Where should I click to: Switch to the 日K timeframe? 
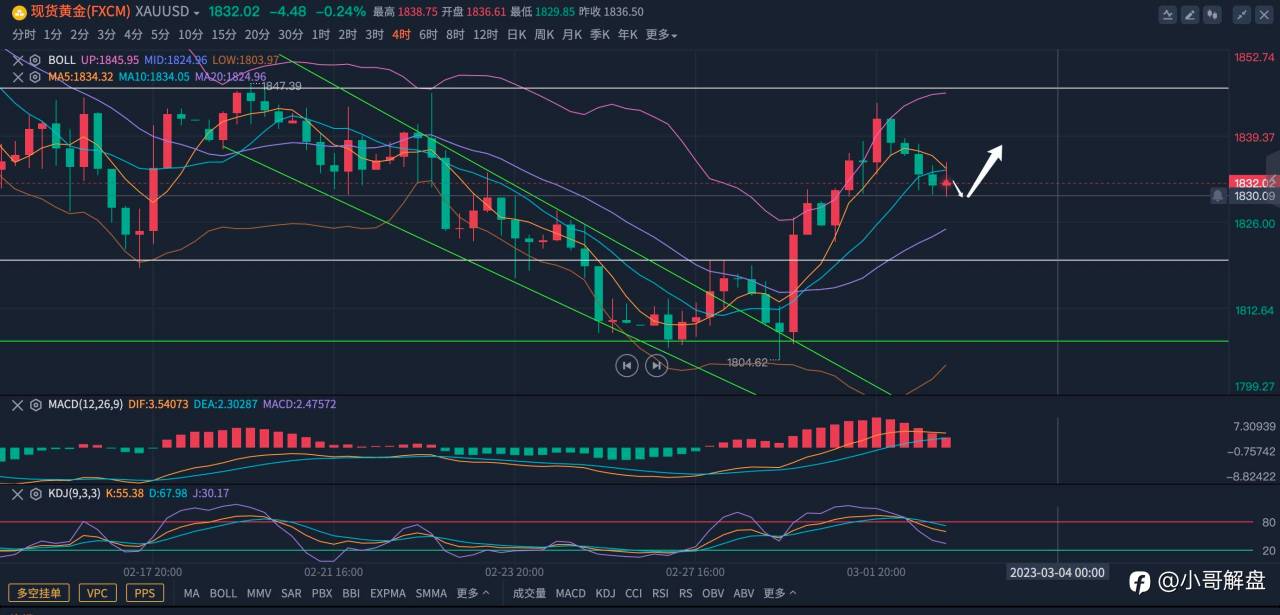tap(516, 35)
